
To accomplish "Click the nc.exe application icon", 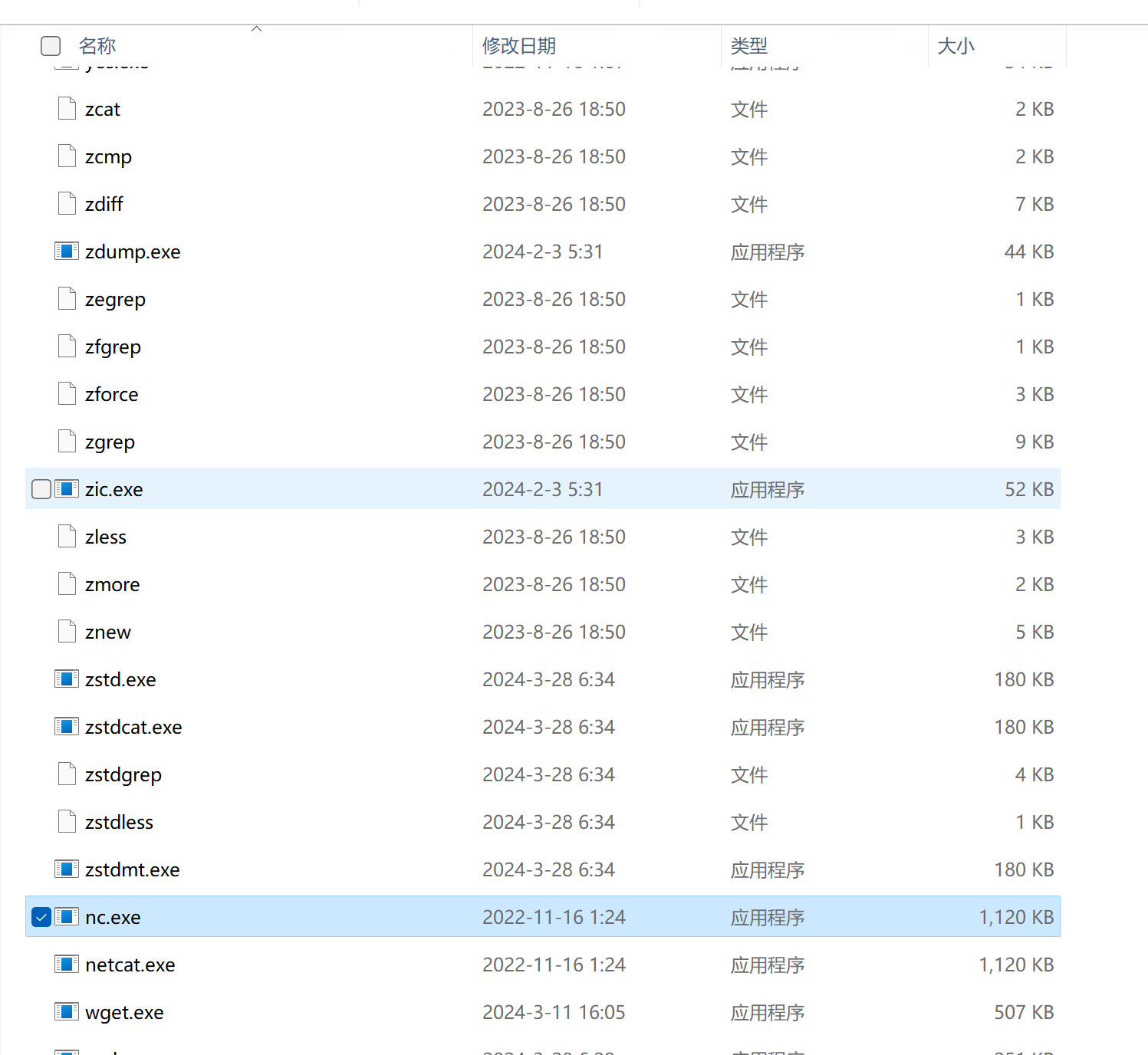I will 67,917.
